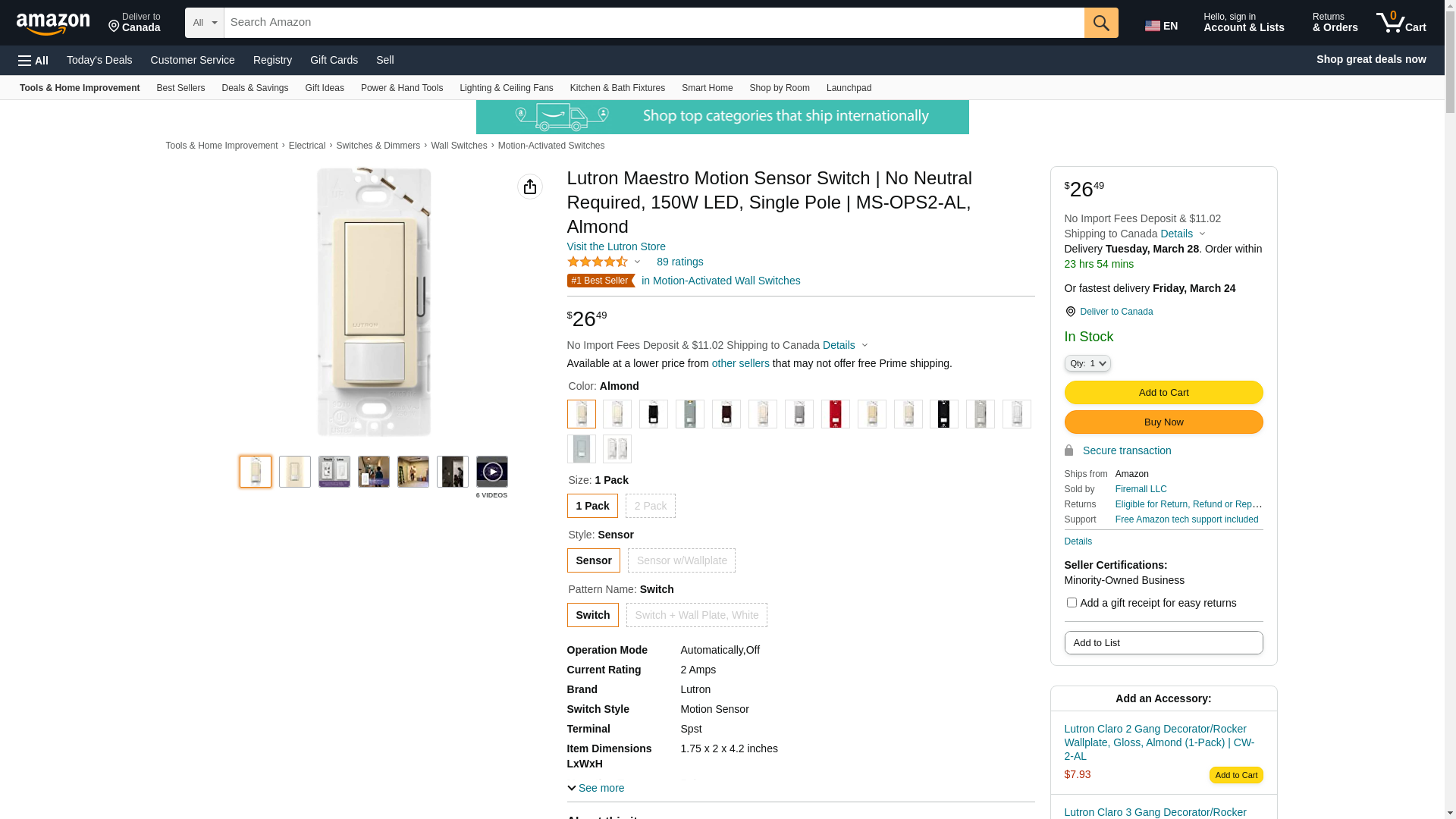This screenshot has width=1456, height=819.
Task: Select the Sensor style option
Action: click(x=593, y=560)
